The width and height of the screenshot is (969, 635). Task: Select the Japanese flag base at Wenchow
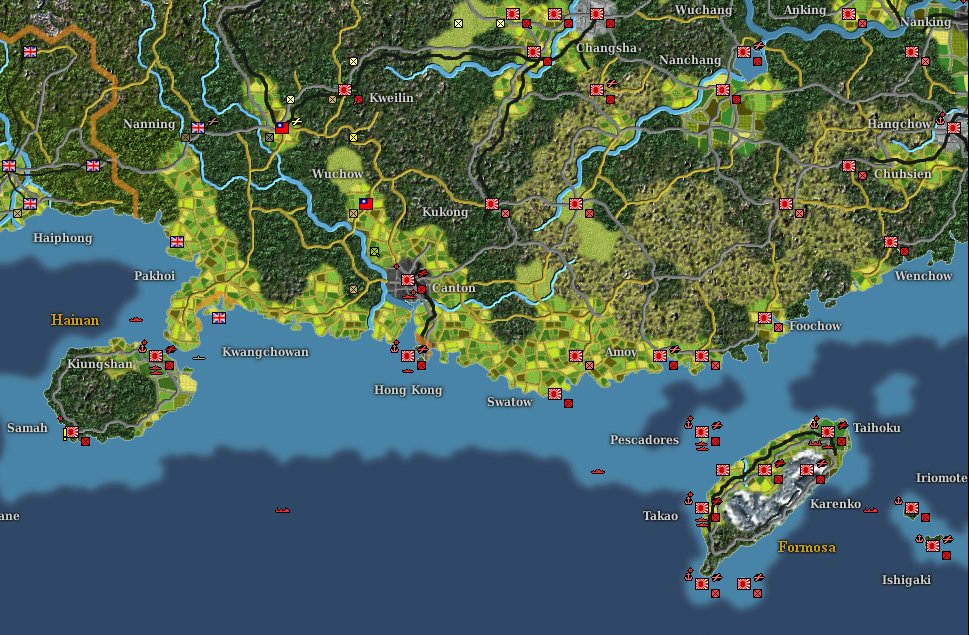click(891, 242)
